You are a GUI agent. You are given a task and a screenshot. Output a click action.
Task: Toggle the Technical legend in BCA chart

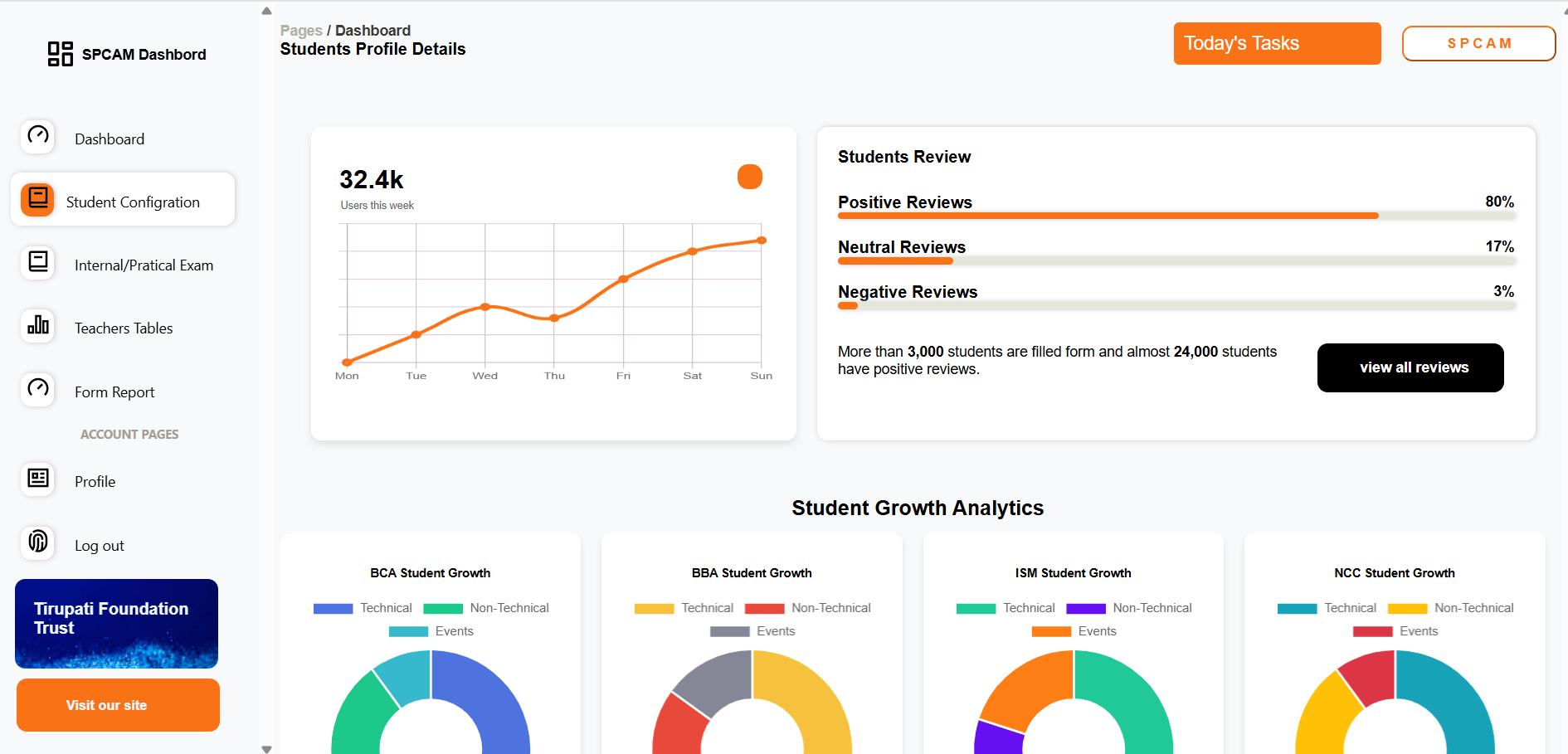[x=363, y=608]
